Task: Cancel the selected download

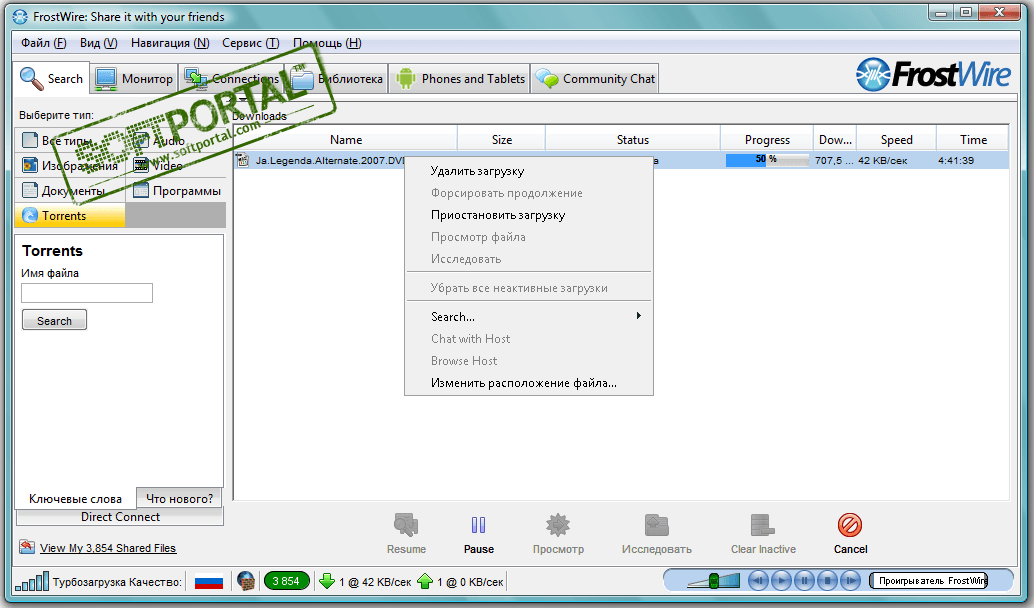Action: (x=851, y=534)
